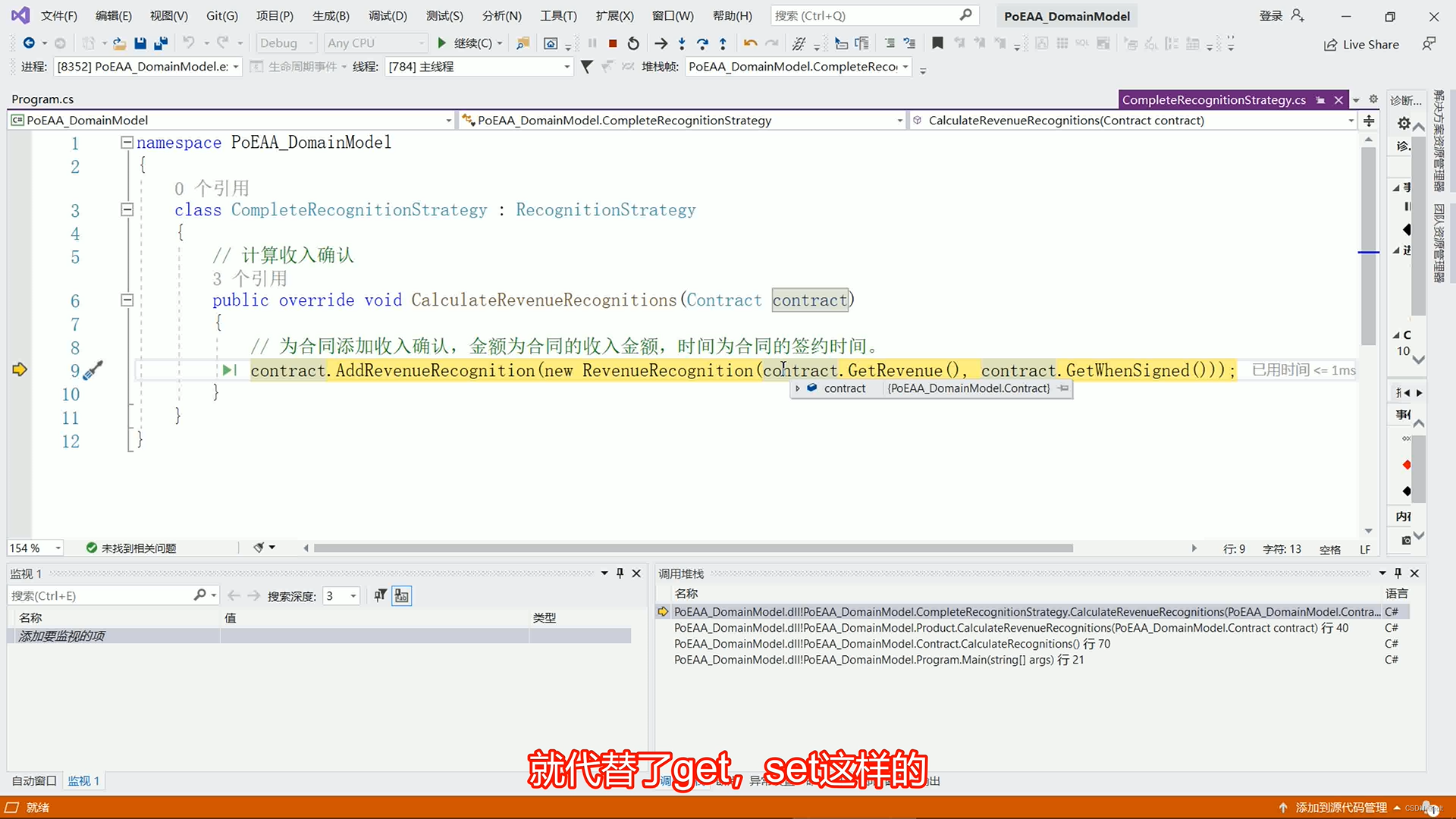Click the Step Out icon
This screenshot has height=819, width=1456.
(723, 43)
